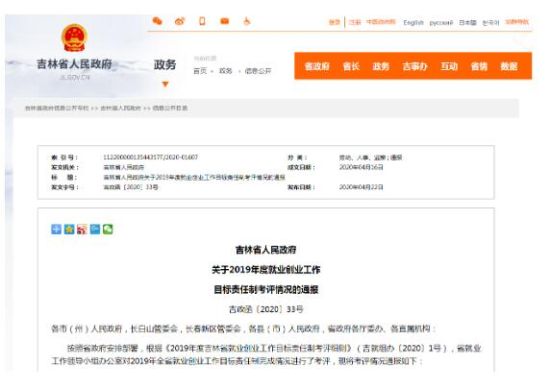Share via the light blue Tencent icon
Image resolution: width=550 pixels, height=390 pixels.
click(x=95, y=229)
